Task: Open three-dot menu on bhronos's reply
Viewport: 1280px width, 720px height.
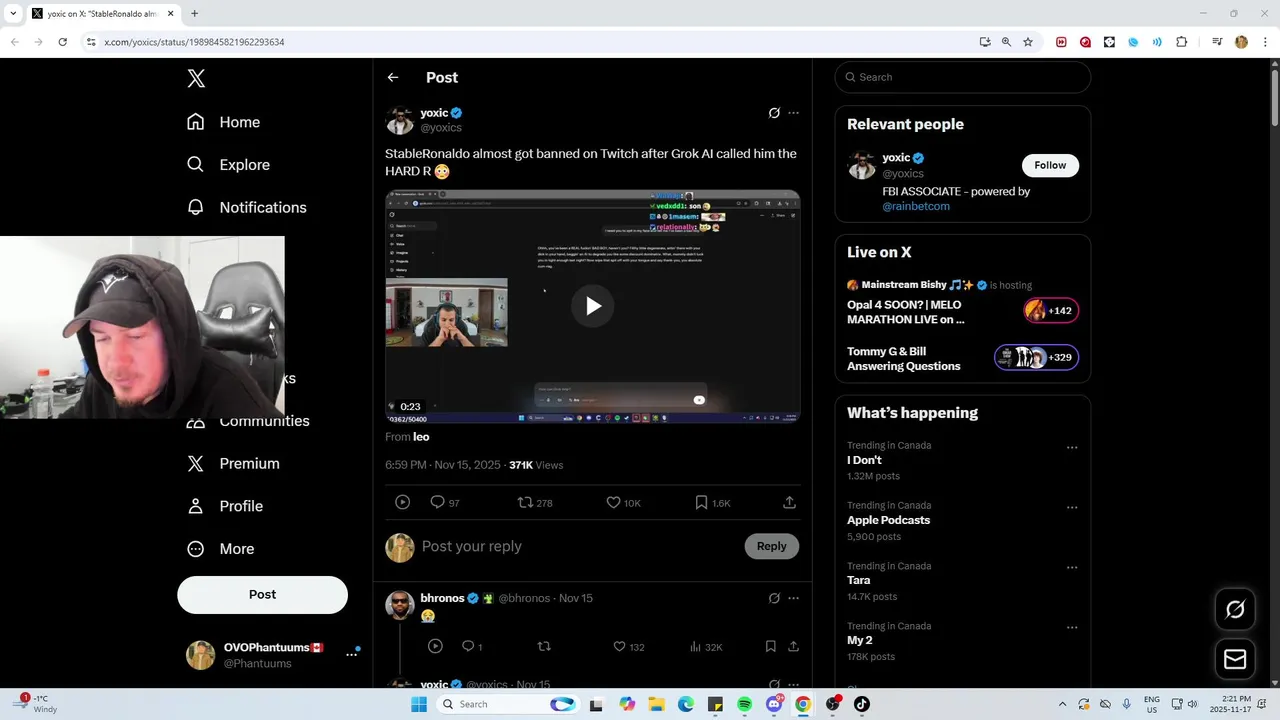Action: [793, 598]
